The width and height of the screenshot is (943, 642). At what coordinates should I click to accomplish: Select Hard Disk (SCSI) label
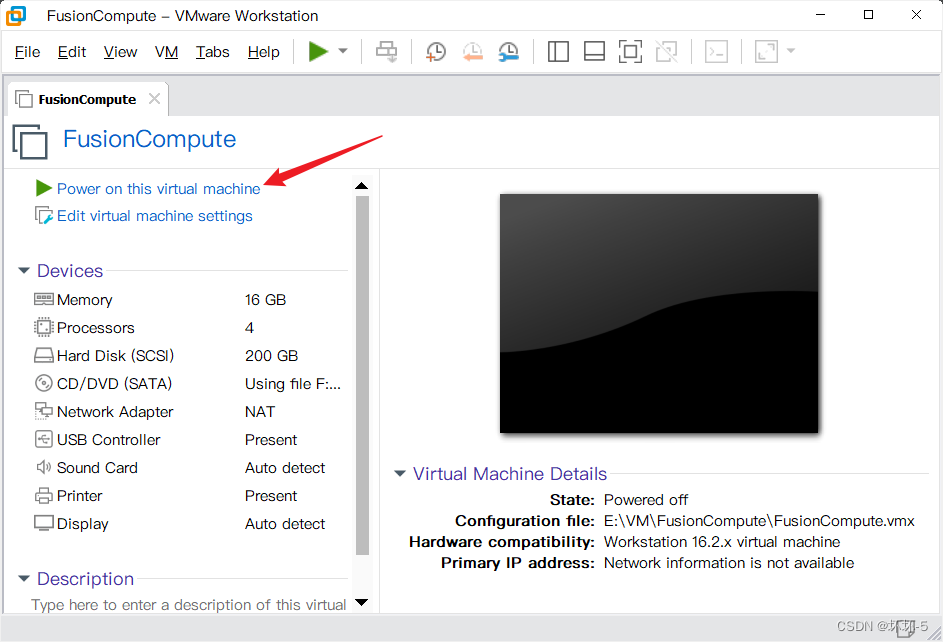[115, 356]
